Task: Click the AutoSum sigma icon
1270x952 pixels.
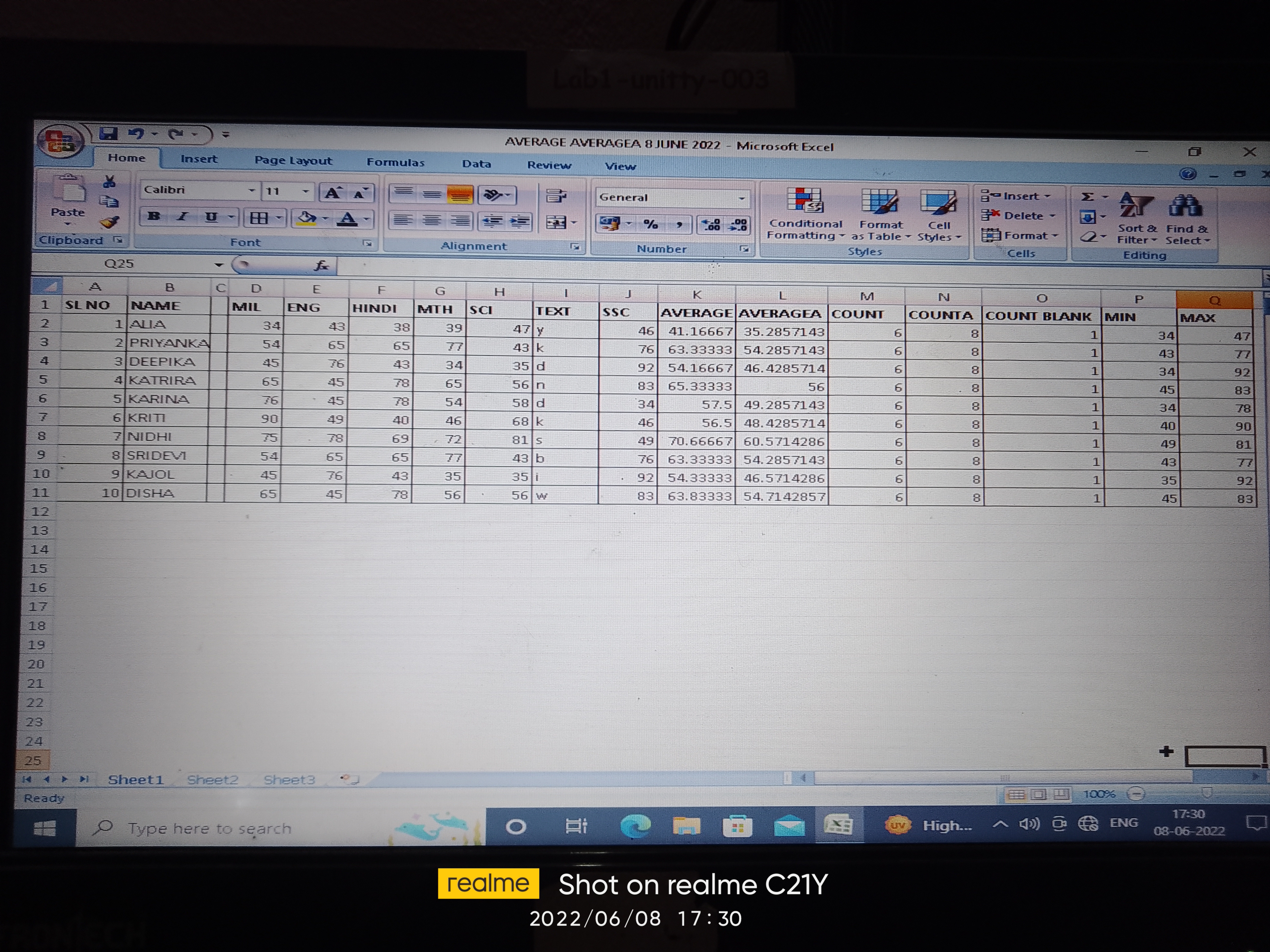Action: click(x=1087, y=197)
